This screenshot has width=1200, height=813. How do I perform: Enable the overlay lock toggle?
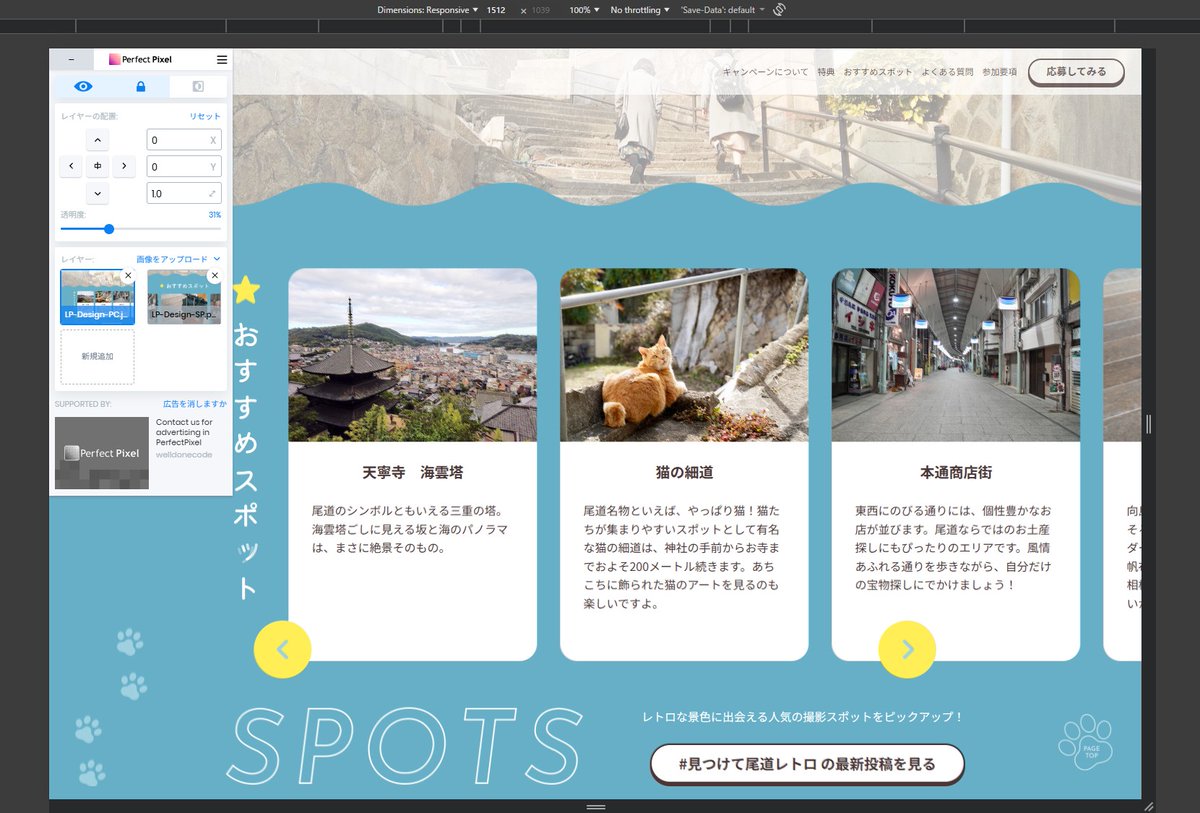click(140, 86)
